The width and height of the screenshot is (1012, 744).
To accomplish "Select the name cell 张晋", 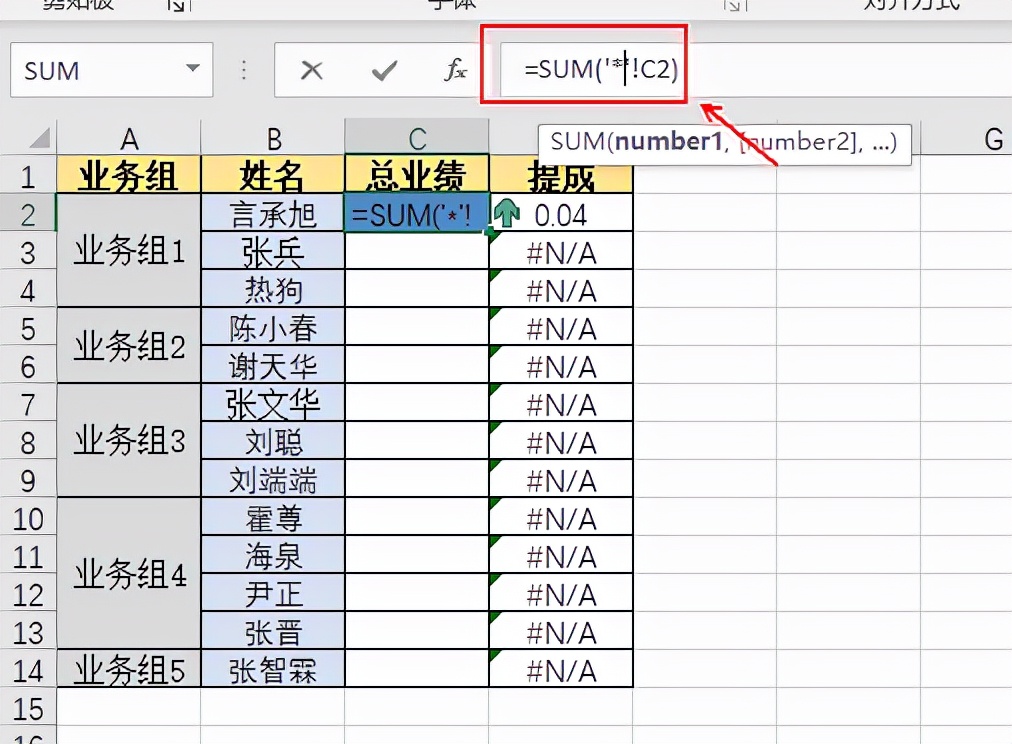I will [273, 632].
